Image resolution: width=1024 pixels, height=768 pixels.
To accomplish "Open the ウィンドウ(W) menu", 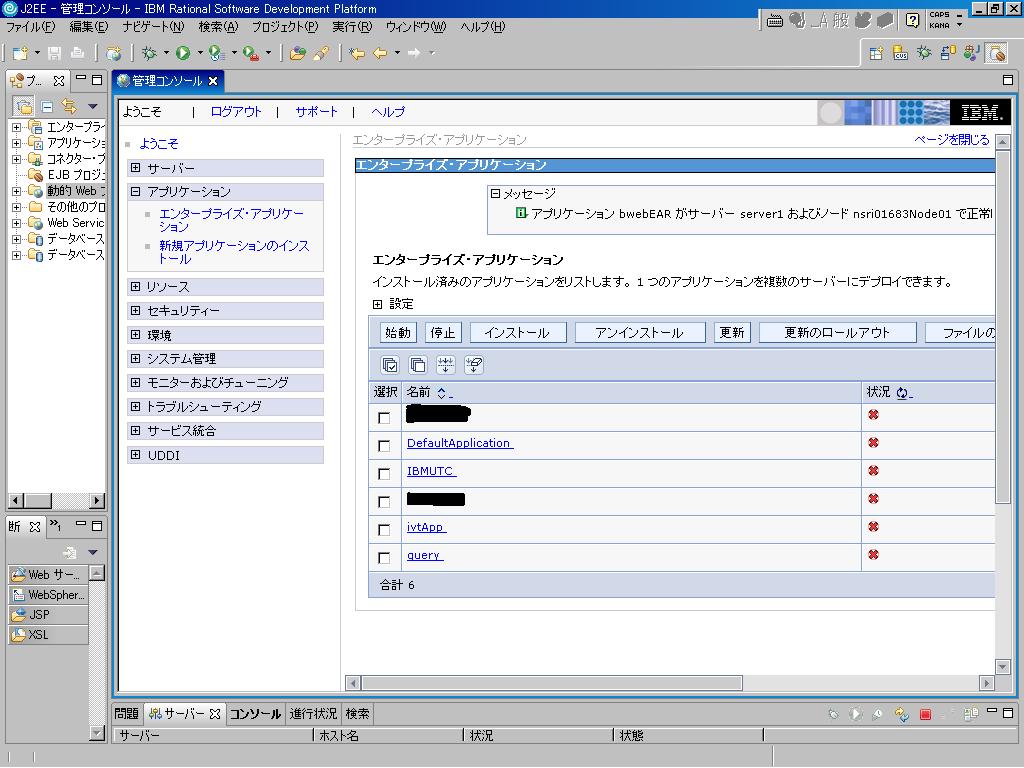I will (416, 27).
